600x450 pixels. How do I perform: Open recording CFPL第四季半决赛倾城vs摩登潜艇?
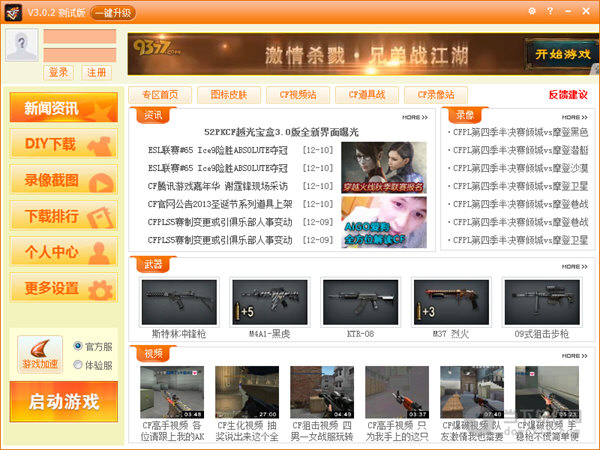click(520, 150)
